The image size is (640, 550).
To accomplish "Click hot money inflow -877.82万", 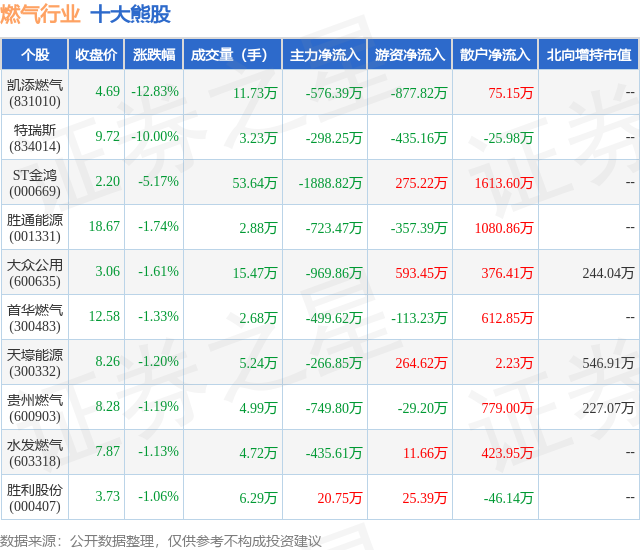I will (x=419, y=93).
